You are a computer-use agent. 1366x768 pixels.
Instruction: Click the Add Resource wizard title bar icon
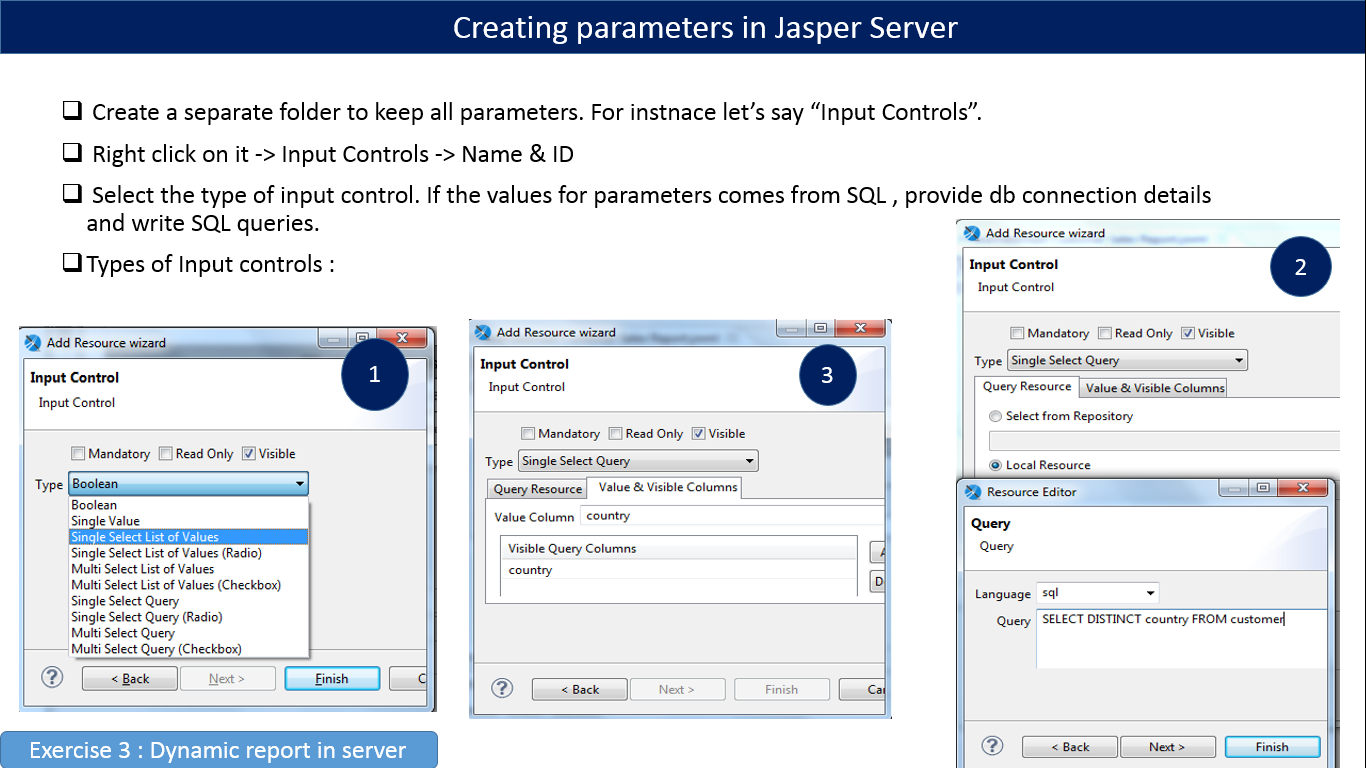pyautogui.click(x=32, y=341)
